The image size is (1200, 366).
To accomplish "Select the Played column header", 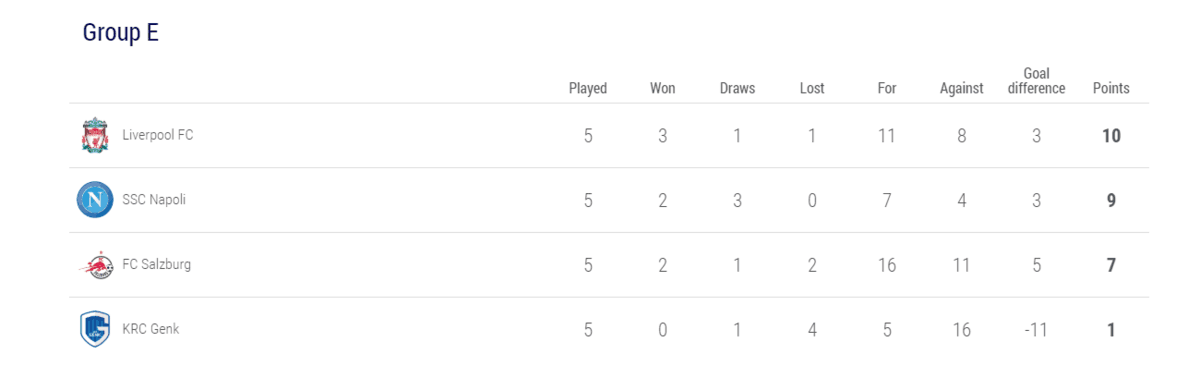I will [x=588, y=88].
